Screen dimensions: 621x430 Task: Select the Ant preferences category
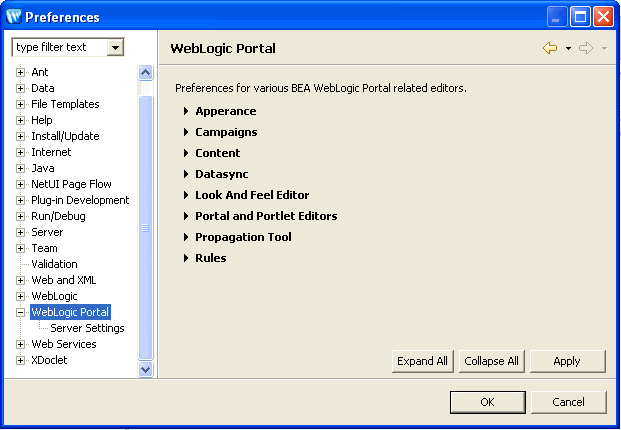(x=40, y=72)
